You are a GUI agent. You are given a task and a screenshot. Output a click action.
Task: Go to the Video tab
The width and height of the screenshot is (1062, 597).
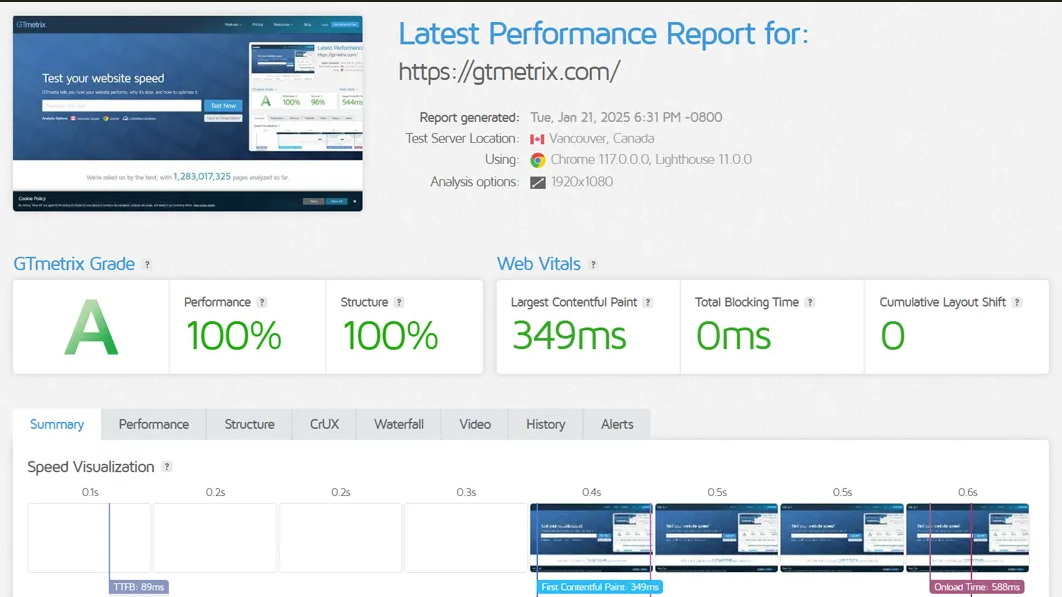[x=475, y=424]
